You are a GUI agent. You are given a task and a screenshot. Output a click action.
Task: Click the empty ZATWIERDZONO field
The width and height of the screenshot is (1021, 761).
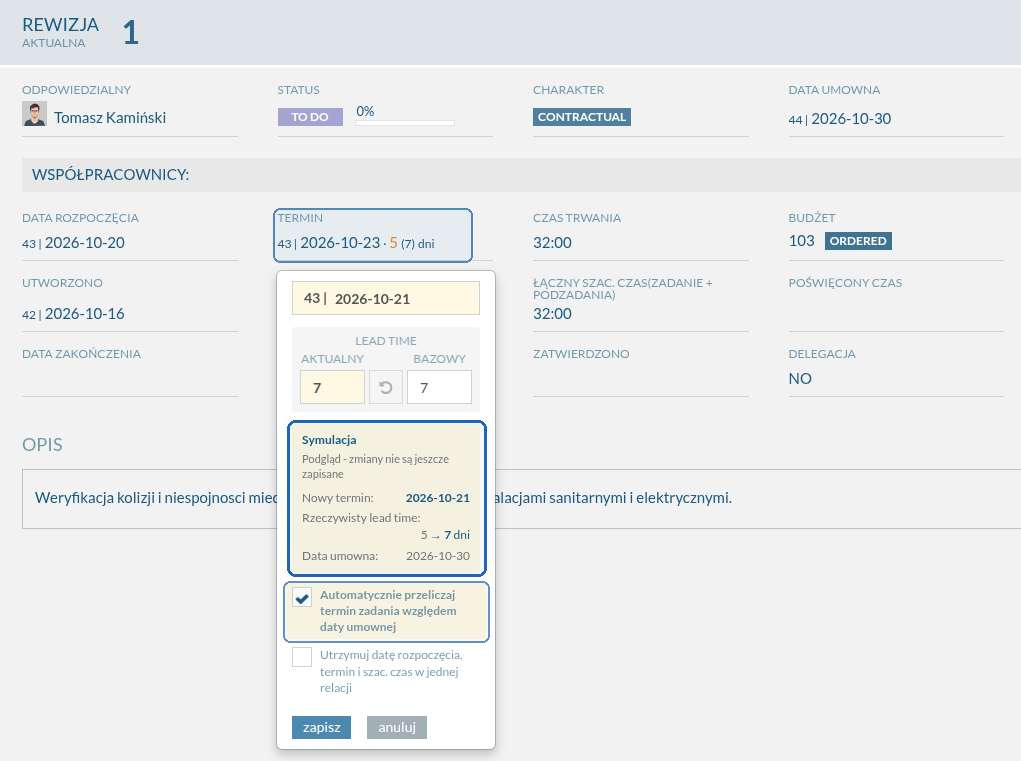coord(641,381)
